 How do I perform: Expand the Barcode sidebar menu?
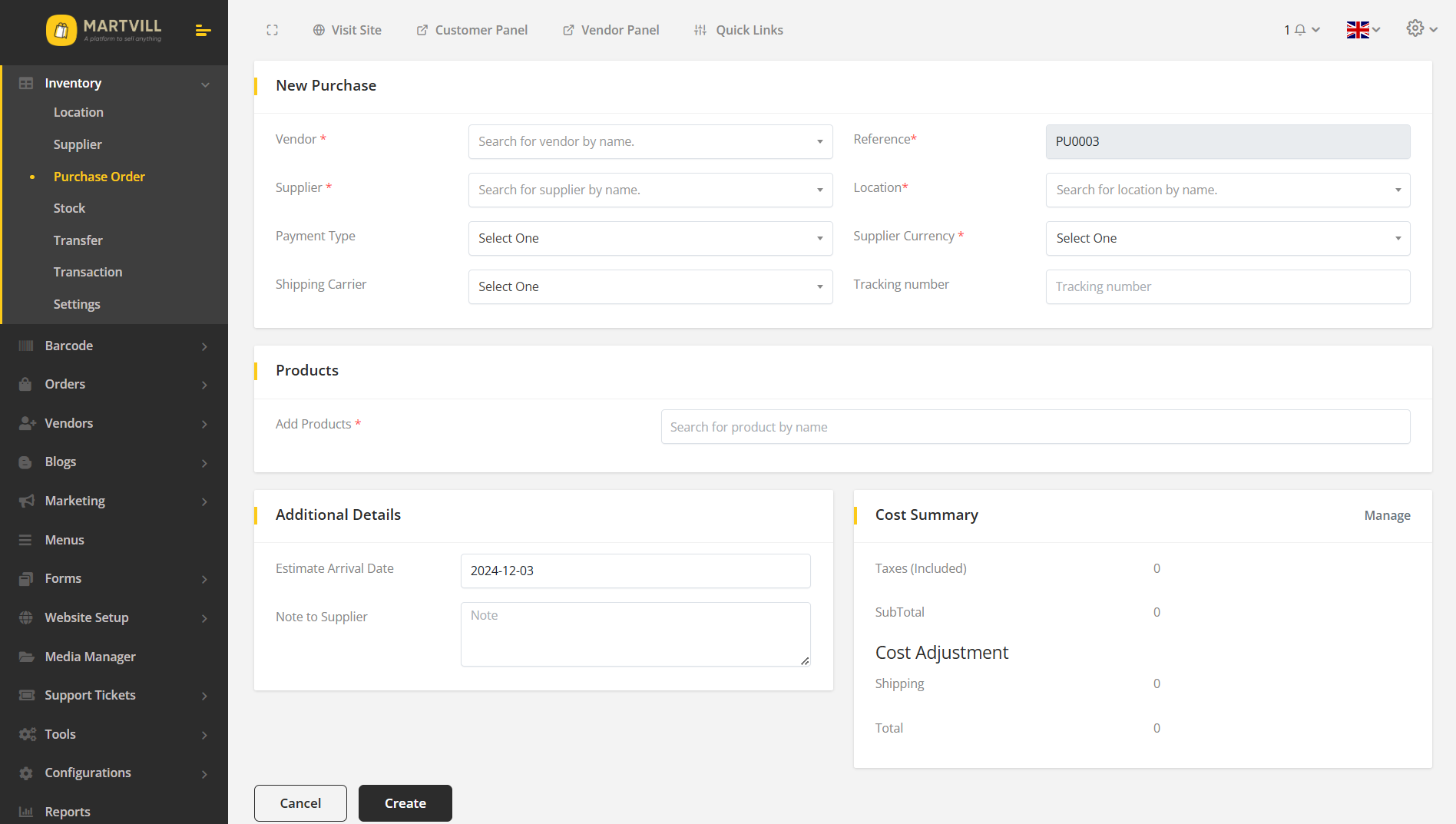114,346
